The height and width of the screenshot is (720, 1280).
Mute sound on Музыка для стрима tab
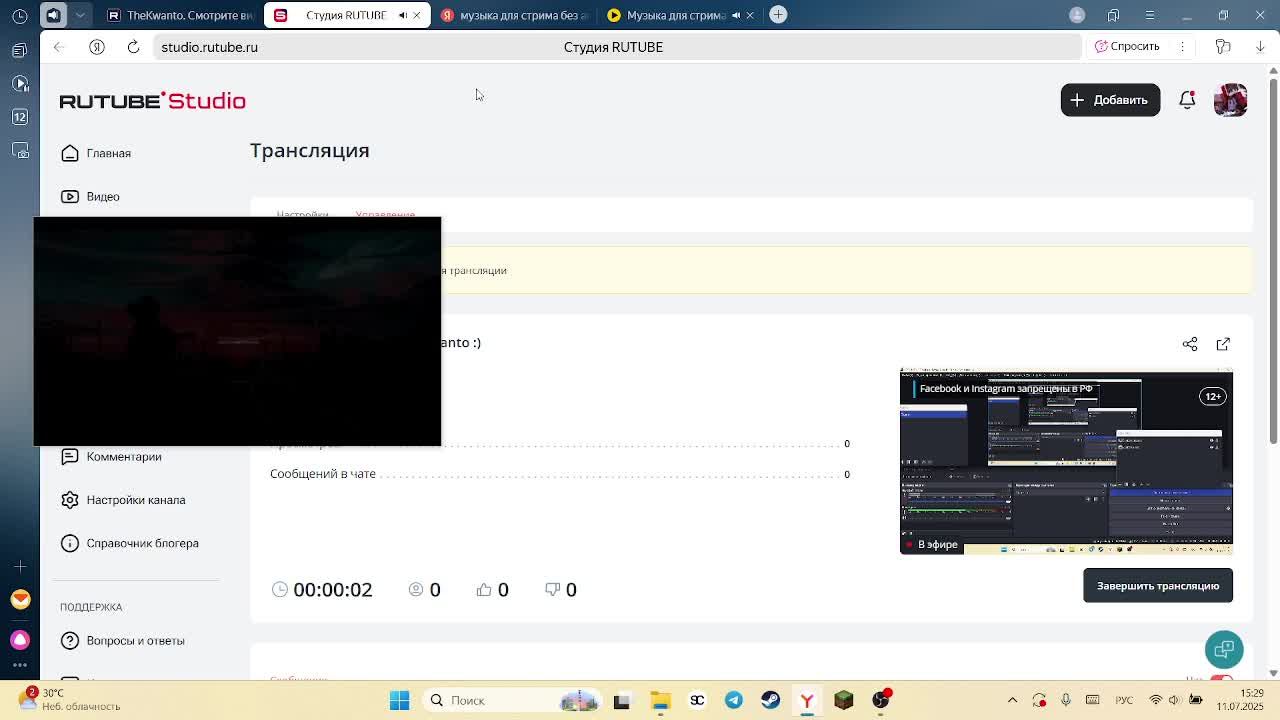point(735,15)
